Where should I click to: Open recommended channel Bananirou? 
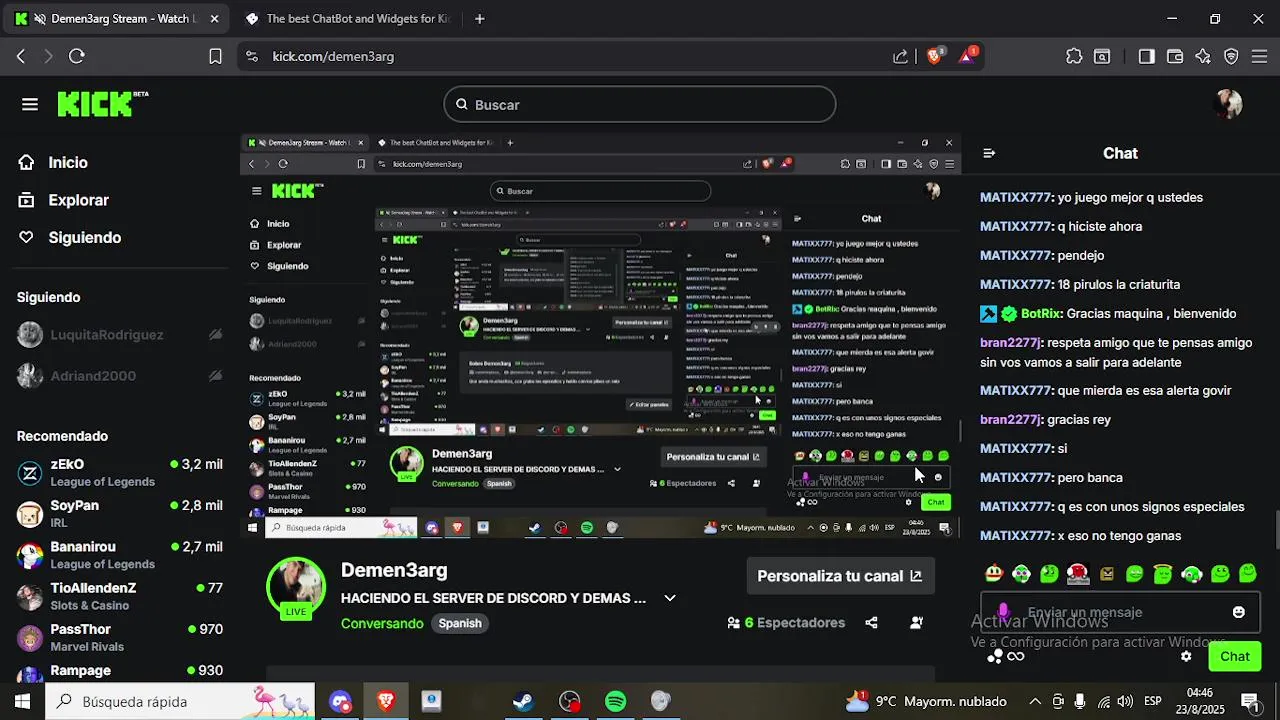[120, 555]
